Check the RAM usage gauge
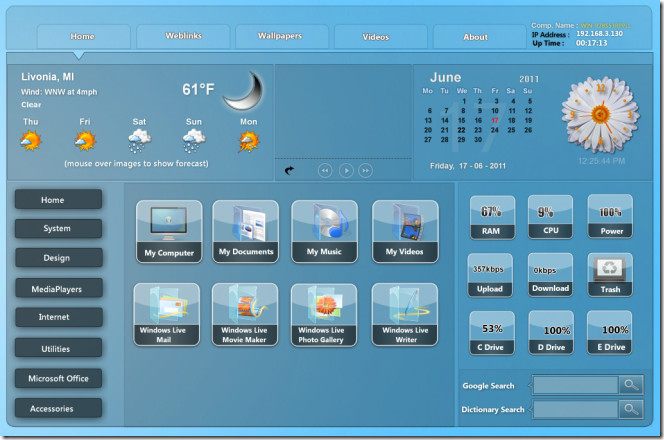The height and width of the screenshot is (440, 664). 491,217
